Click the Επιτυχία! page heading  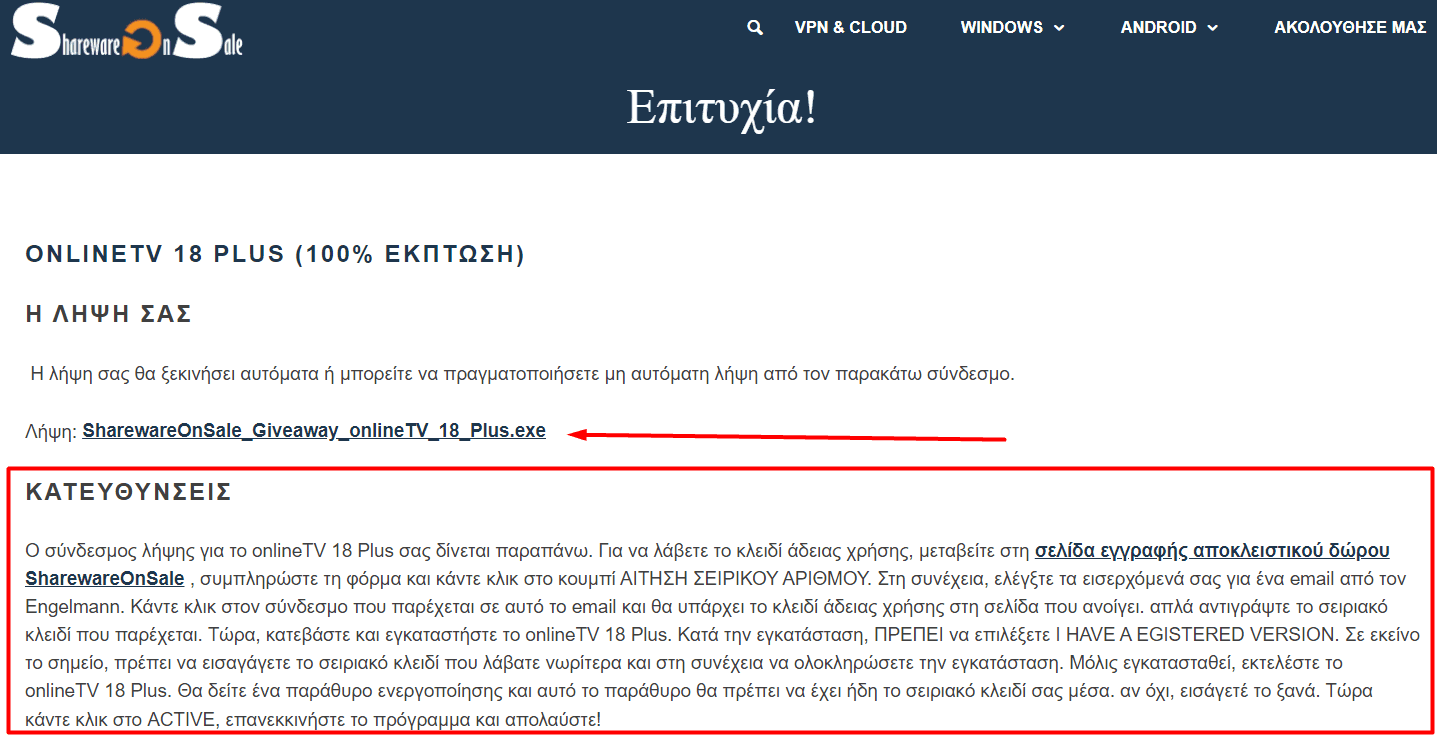[x=721, y=106]
